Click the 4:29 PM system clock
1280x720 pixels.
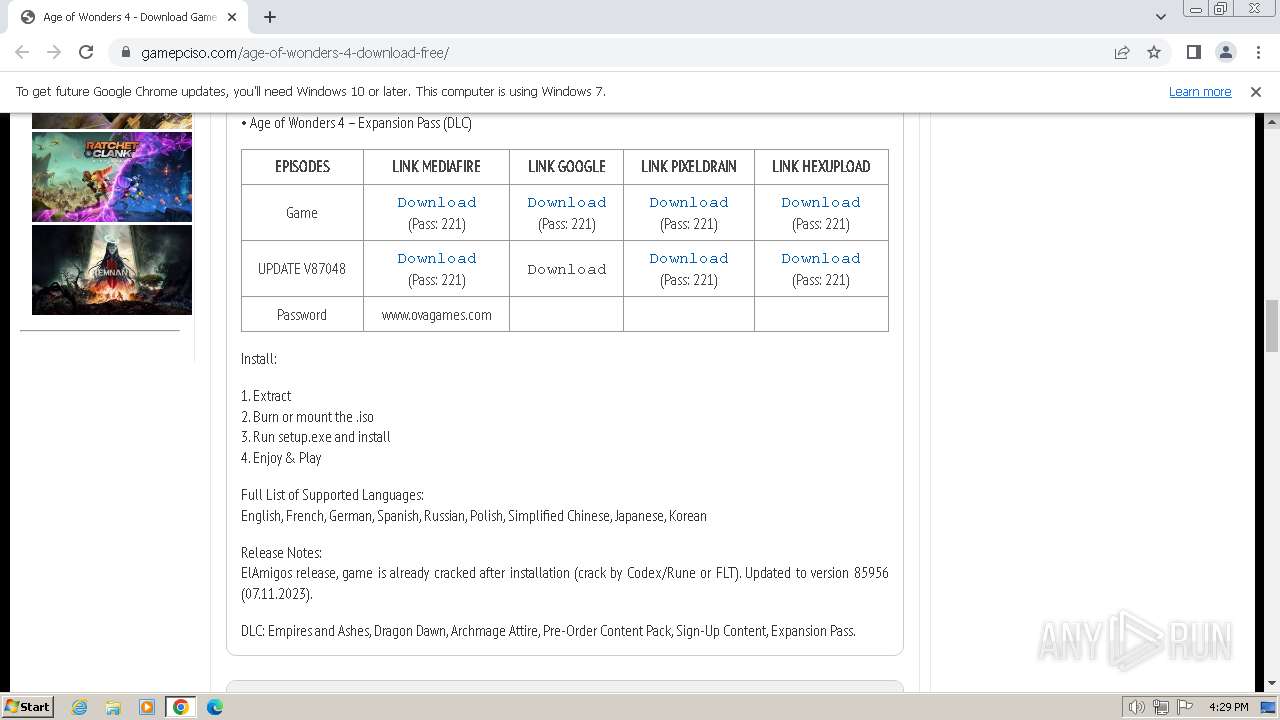(1228, 707)
